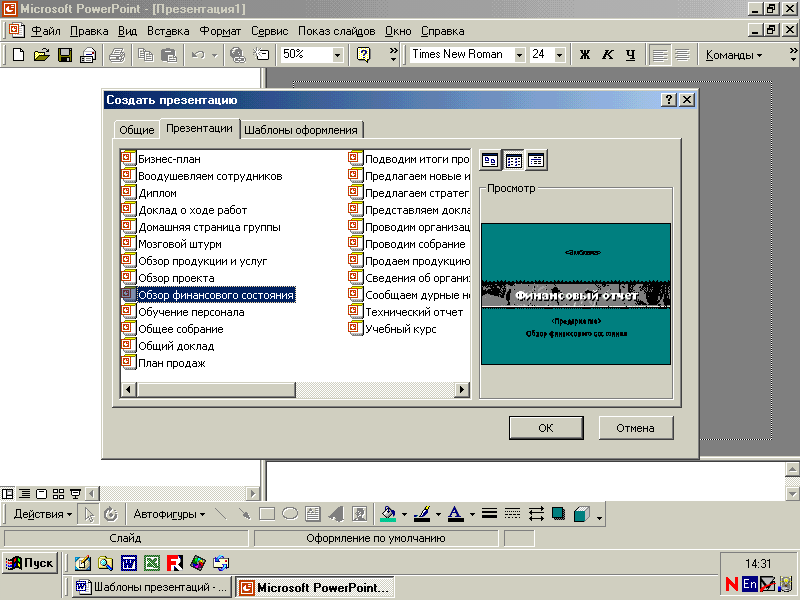The width and height of the screenshot is (800, 600).
Task: Save the presentation using the floppy disk icon
Action: [x=65, y=54]
